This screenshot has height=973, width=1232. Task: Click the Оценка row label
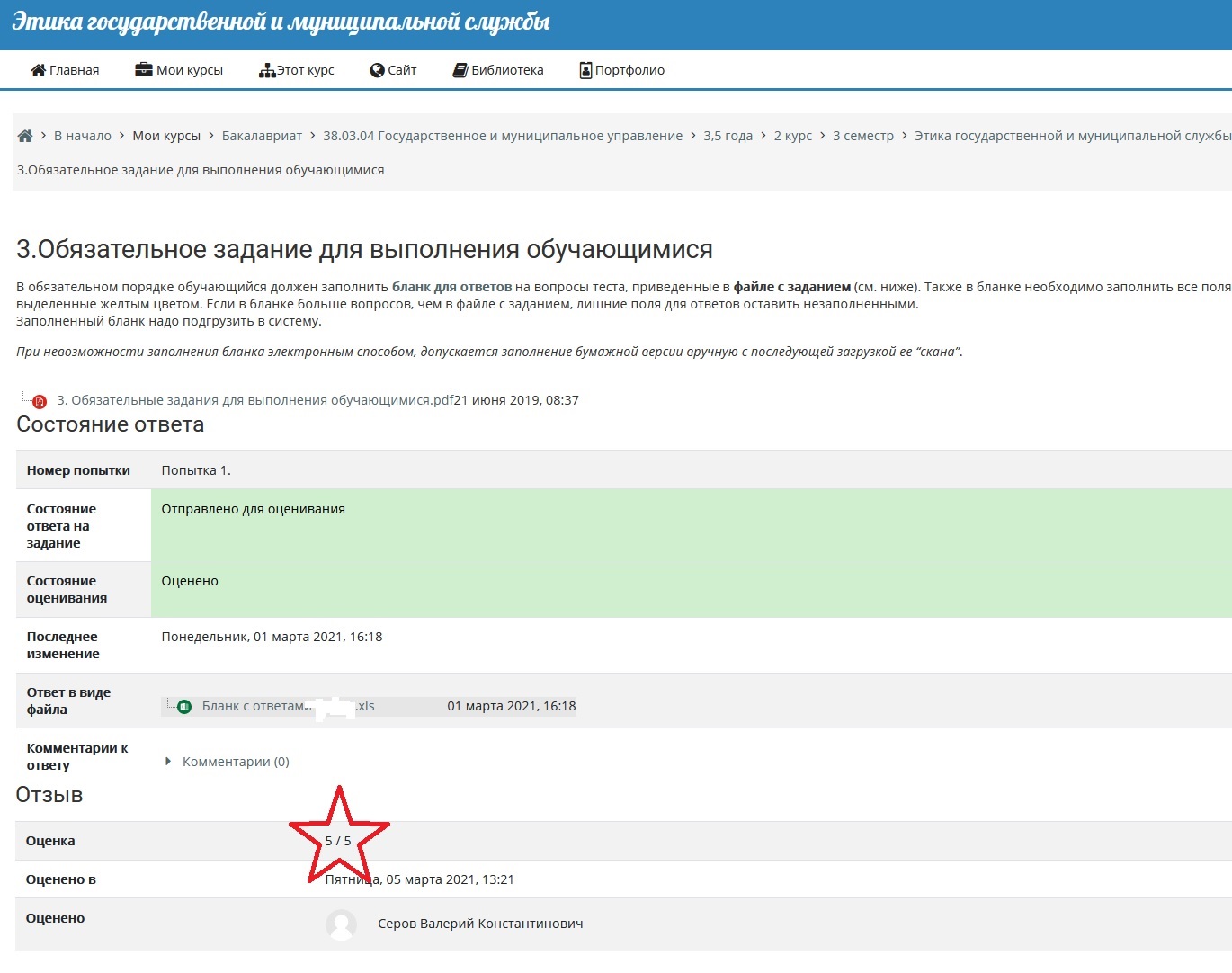click(x=50, y=841)
